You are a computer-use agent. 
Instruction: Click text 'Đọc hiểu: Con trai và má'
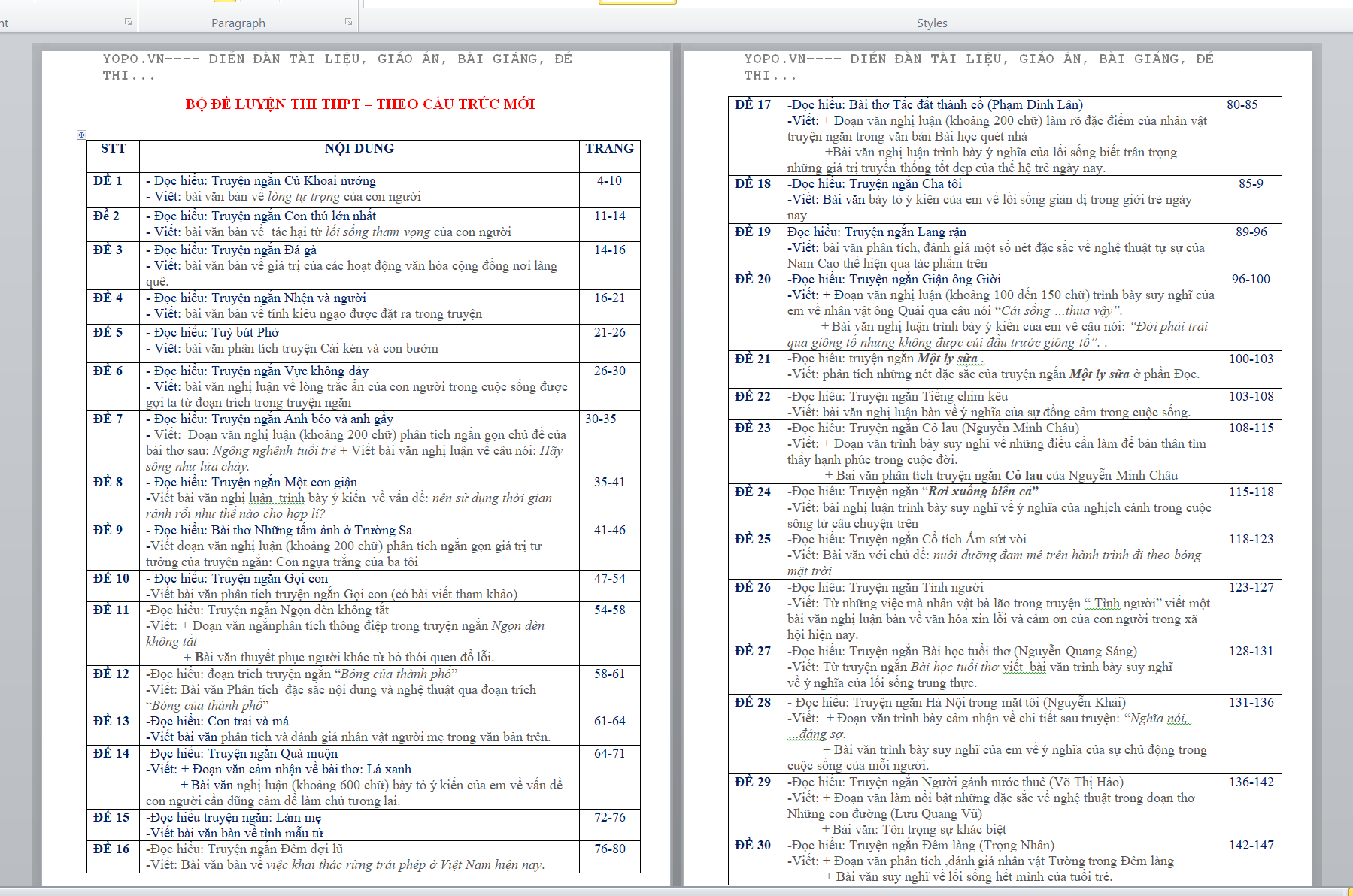click(219, 722)
